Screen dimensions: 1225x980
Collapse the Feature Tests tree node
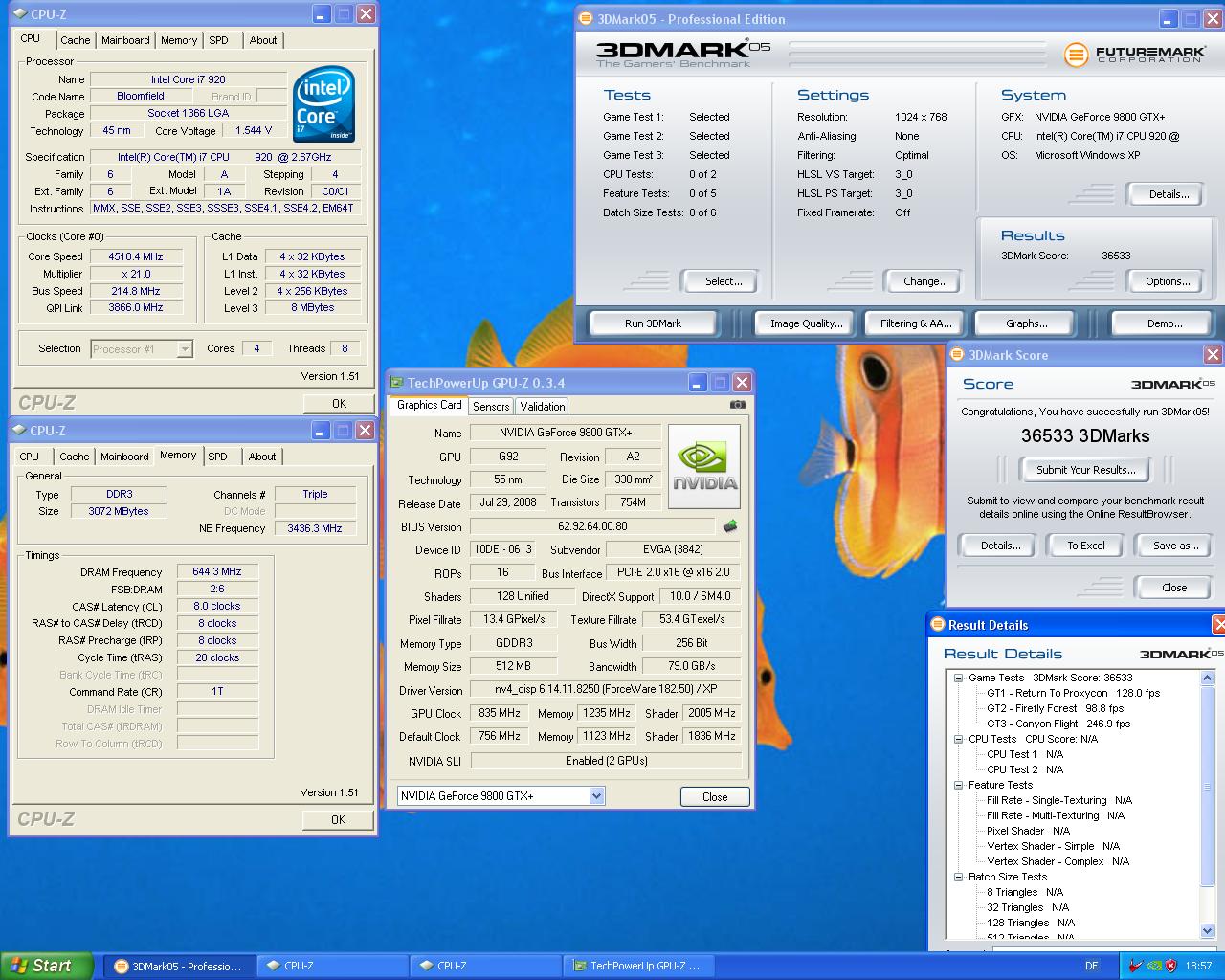pyautogui.click(x=958, y=785)
